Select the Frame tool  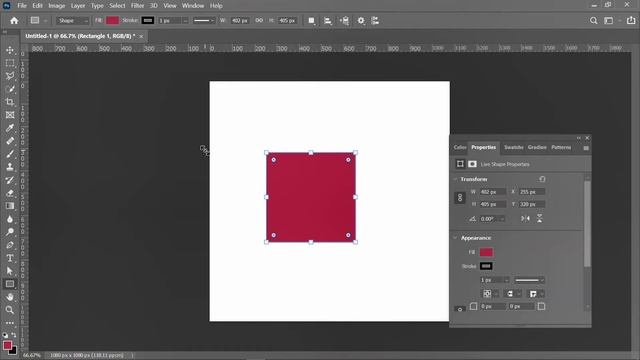click(x=10, y=115)
